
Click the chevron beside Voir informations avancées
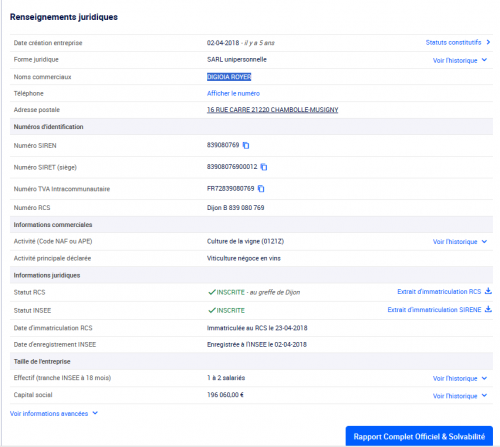(x=95, y=413)
